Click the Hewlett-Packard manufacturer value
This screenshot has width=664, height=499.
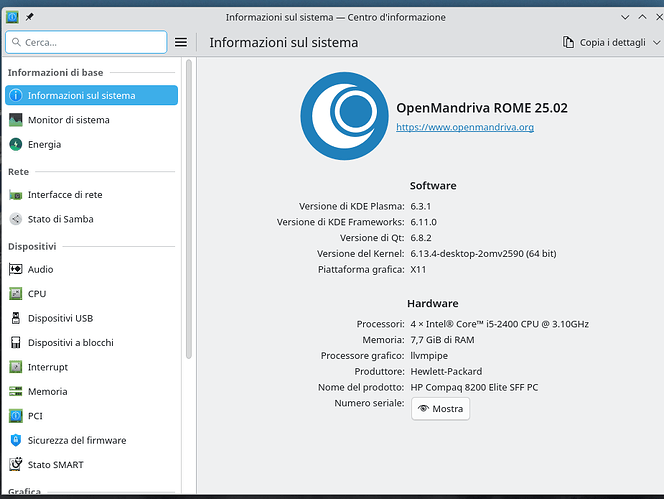tap(446, 371)
